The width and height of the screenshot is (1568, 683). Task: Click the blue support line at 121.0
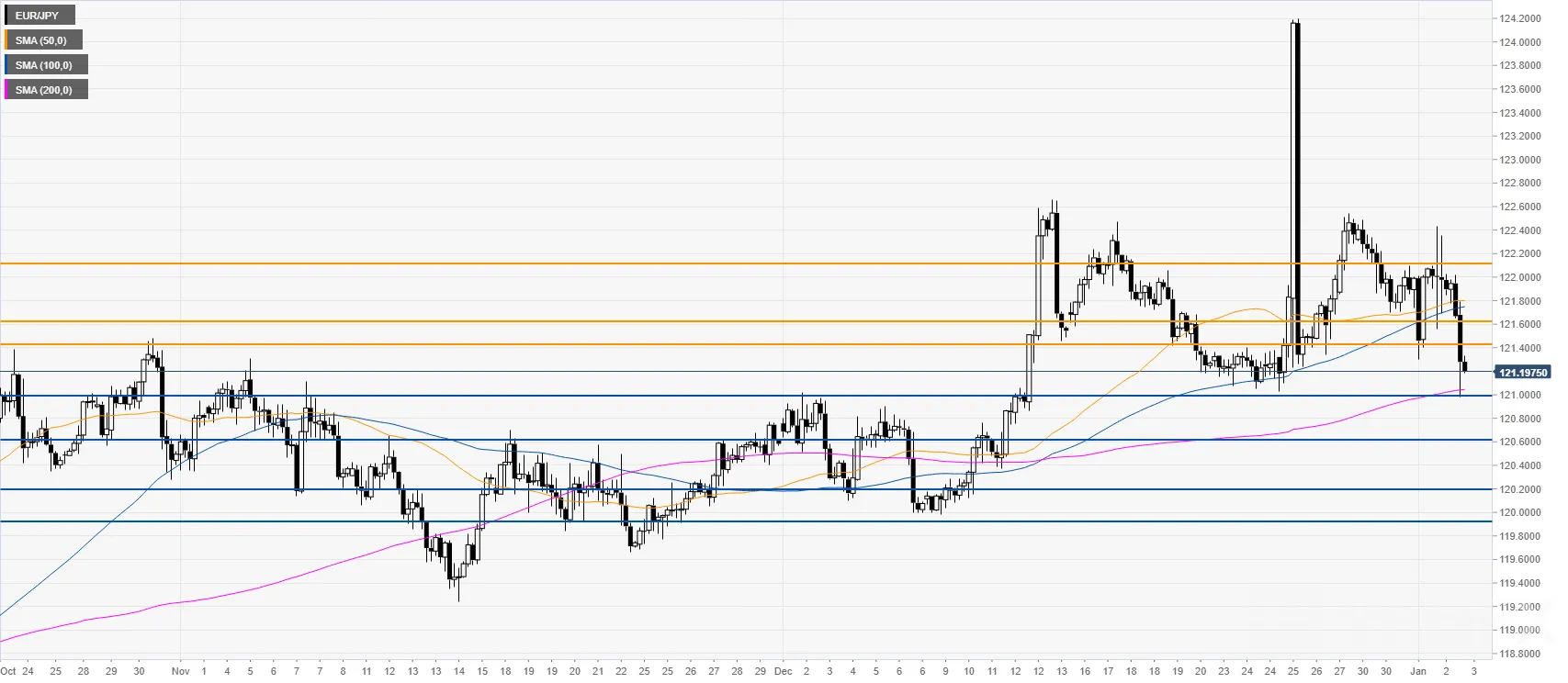click(746, 396)
